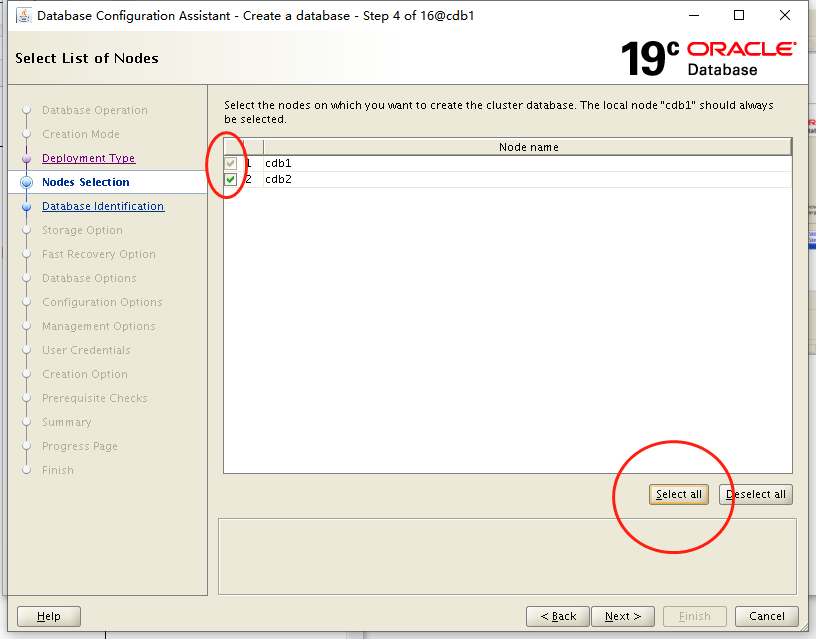Select the cdb1 node name cell

coord(528,163)
